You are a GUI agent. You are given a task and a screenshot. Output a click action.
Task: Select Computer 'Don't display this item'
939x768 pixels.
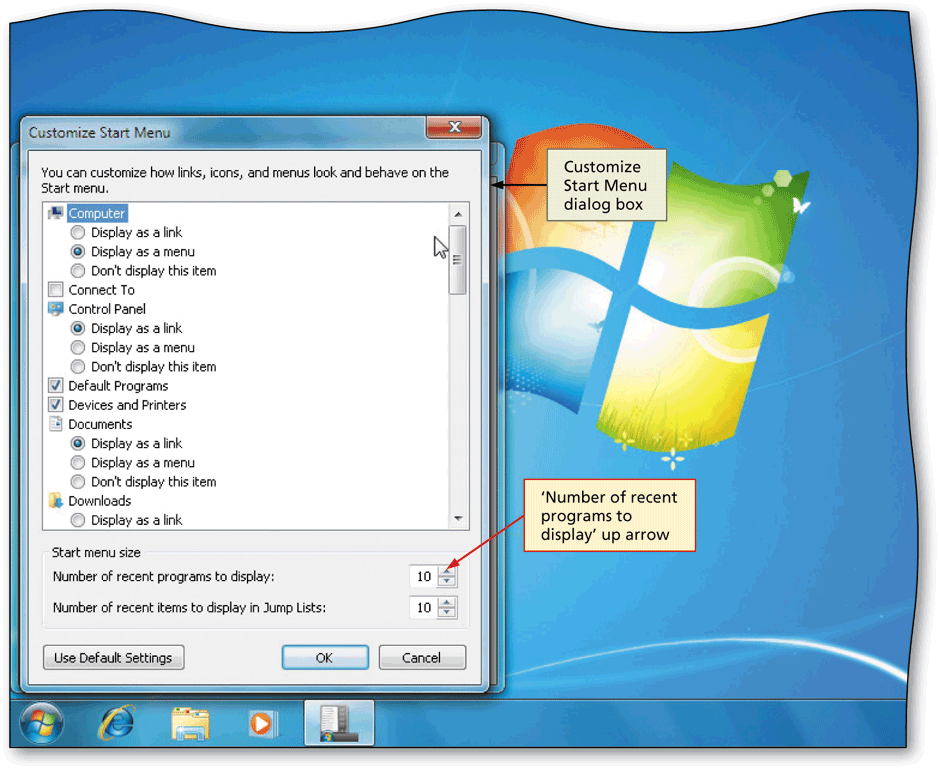tap(78, 271)
